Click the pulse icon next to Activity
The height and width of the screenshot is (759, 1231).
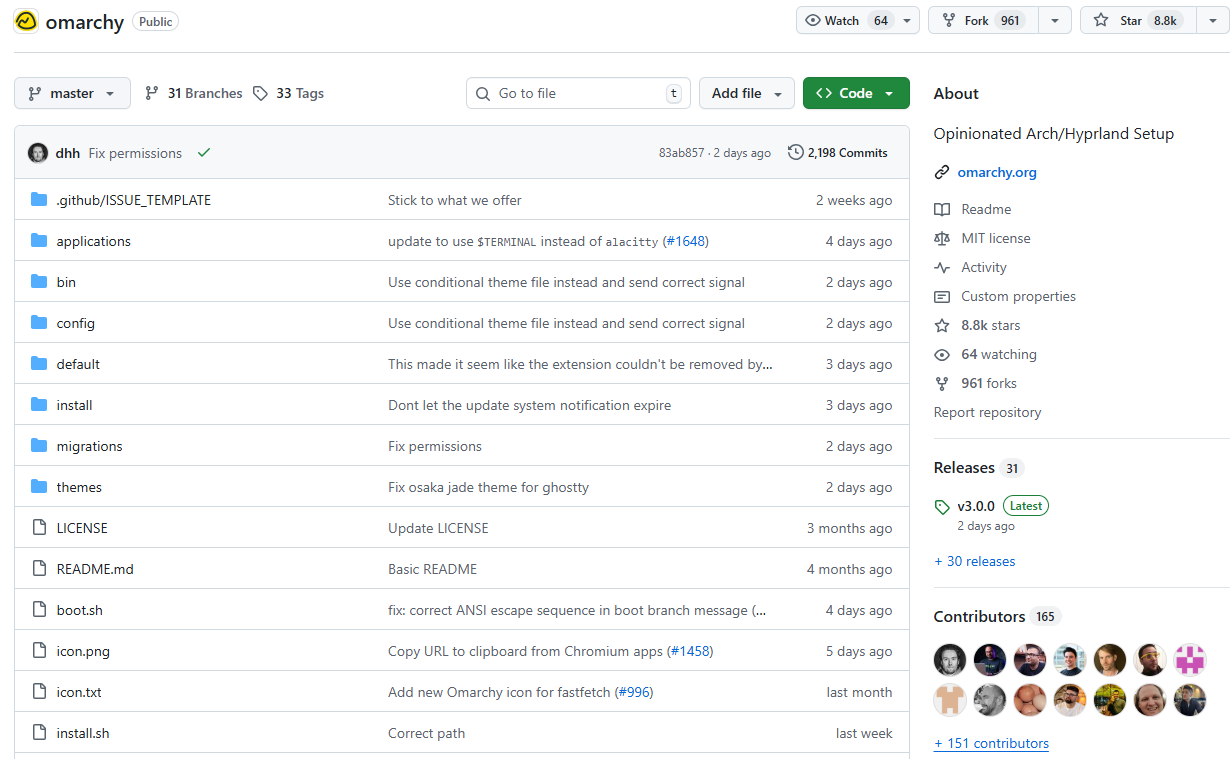tap(941, 267)
